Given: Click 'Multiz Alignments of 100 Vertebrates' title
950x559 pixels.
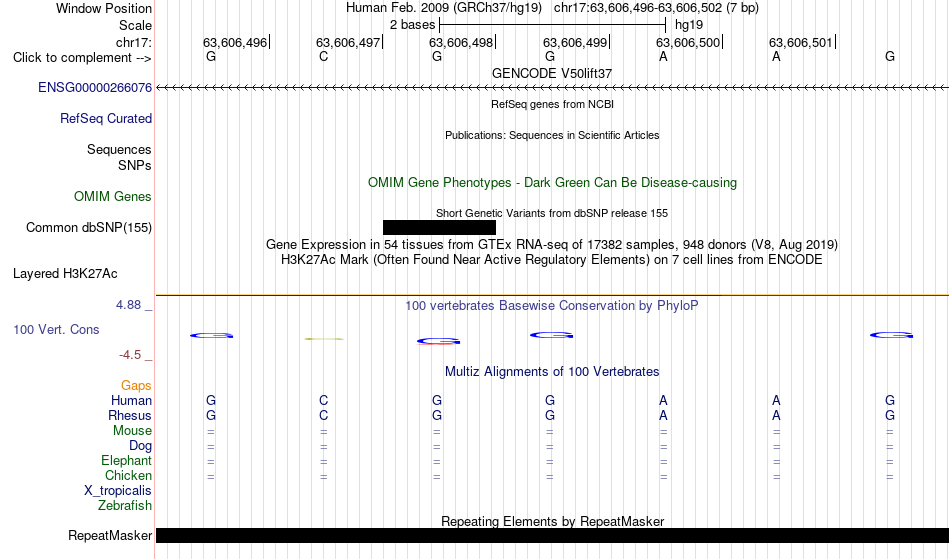Looking at the screenshot, I should (552, 372).
